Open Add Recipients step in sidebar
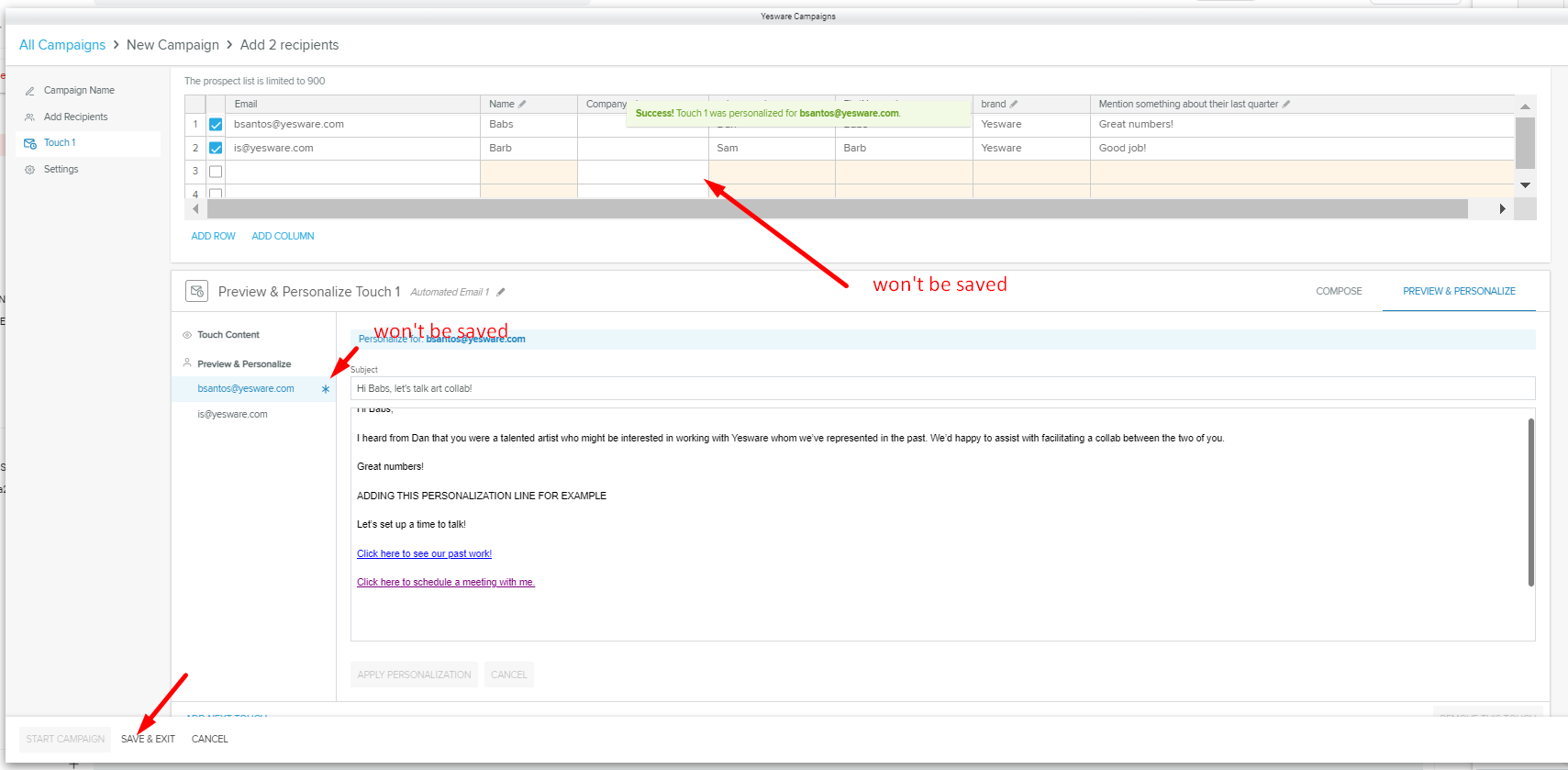The height and width of the screenshot is (770, 1568). click(x=75, y=117)
